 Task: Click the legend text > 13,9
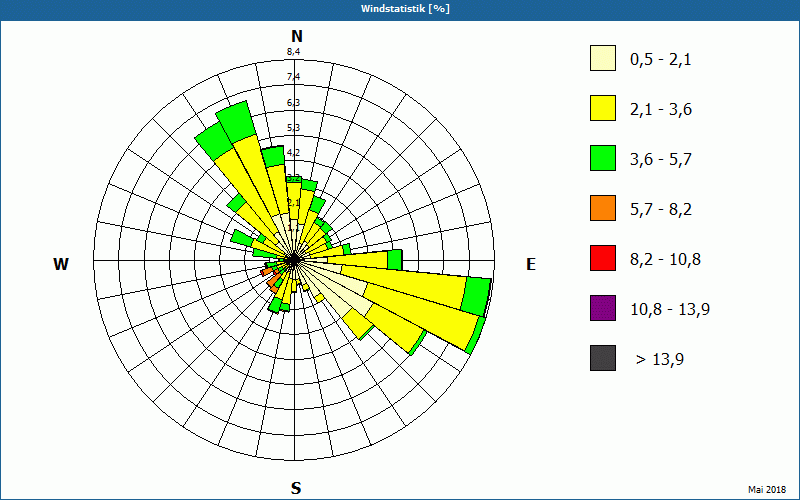tap(660, 360)
